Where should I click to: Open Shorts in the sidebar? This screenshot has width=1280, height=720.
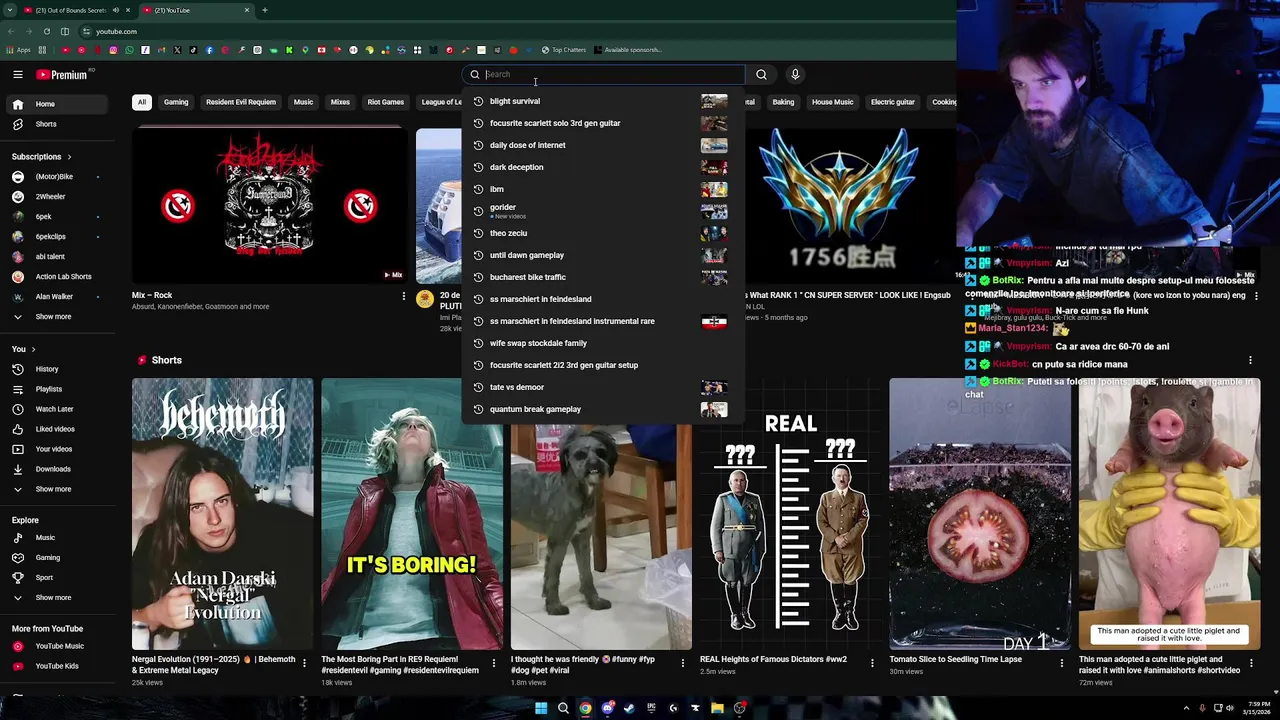click(58, 124)
